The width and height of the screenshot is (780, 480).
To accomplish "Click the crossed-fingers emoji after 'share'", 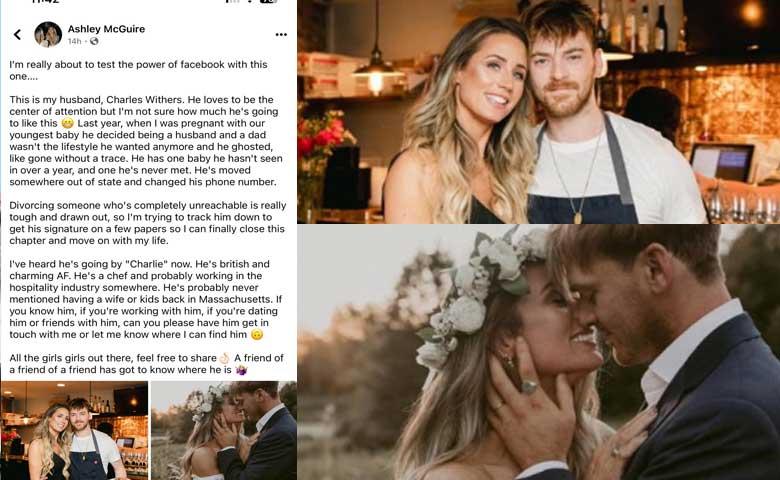I will (224, 358).
